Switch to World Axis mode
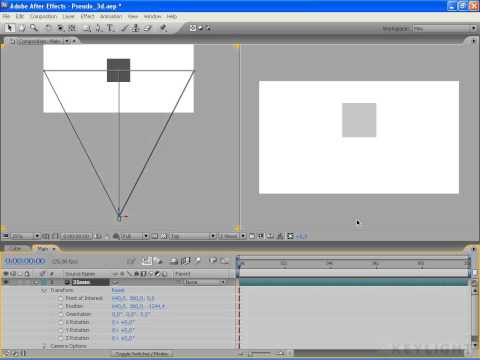The height and width of the screenshot is (360, 480). 200,28
